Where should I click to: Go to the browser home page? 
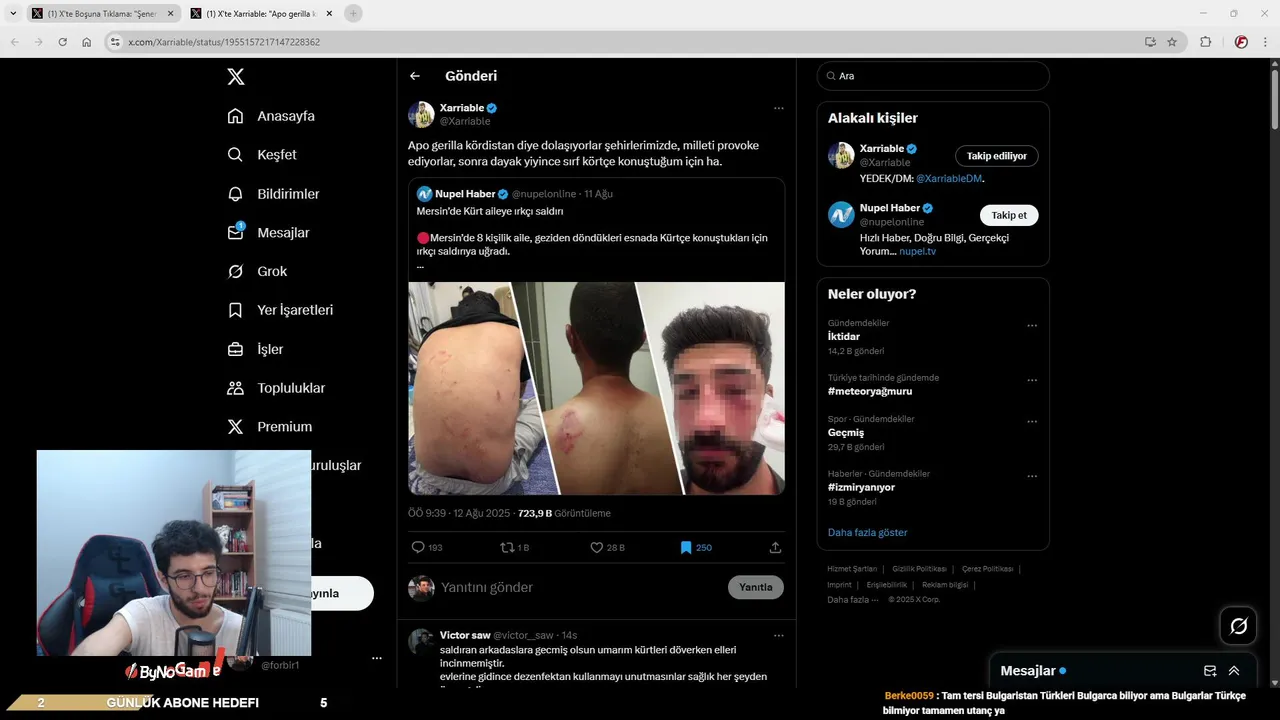(x=87, y=42)
